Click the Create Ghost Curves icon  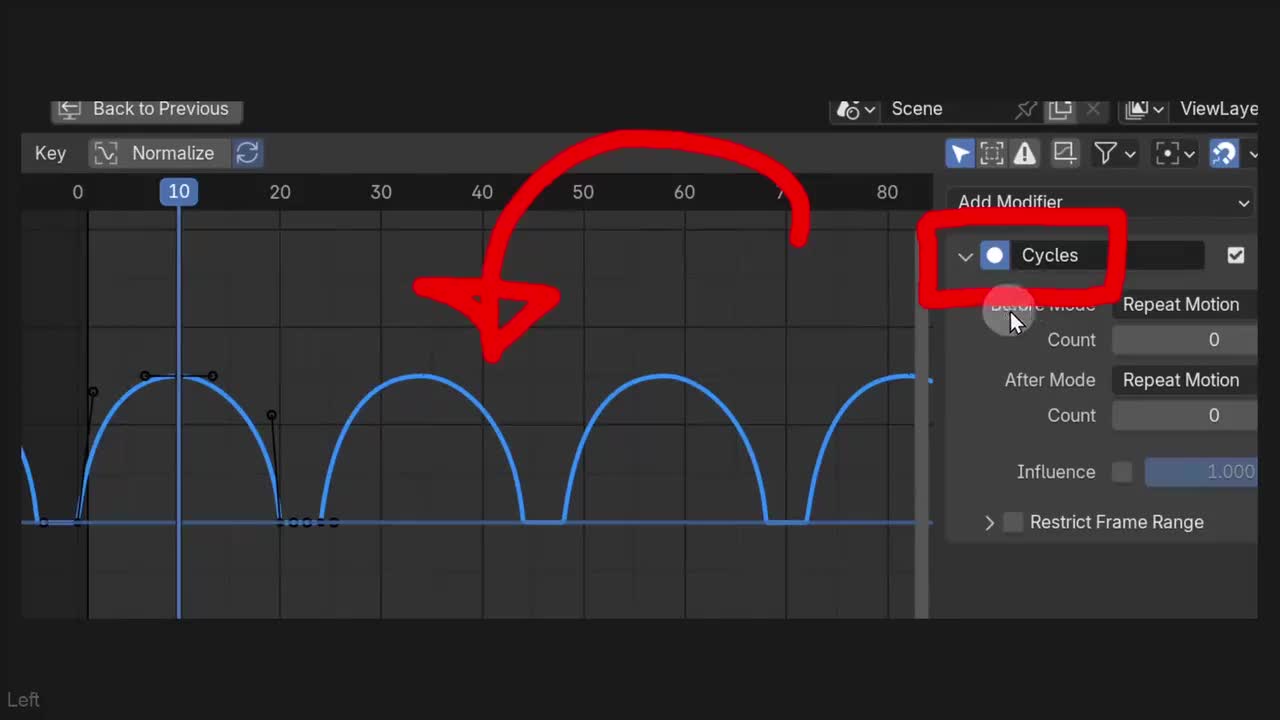point(1065,153)
